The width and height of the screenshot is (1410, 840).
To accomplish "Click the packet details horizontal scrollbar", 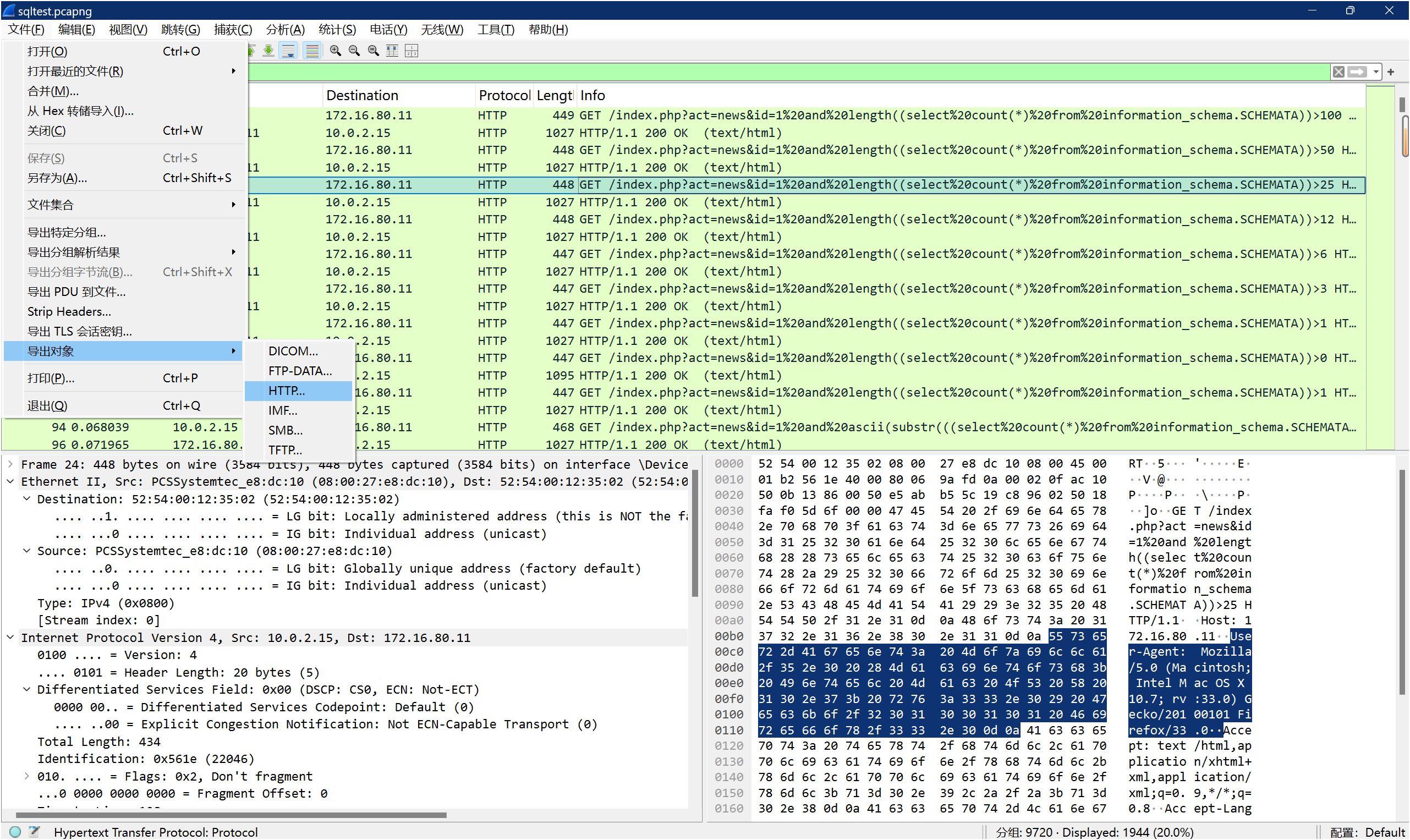I will click(x=231, y=816).
